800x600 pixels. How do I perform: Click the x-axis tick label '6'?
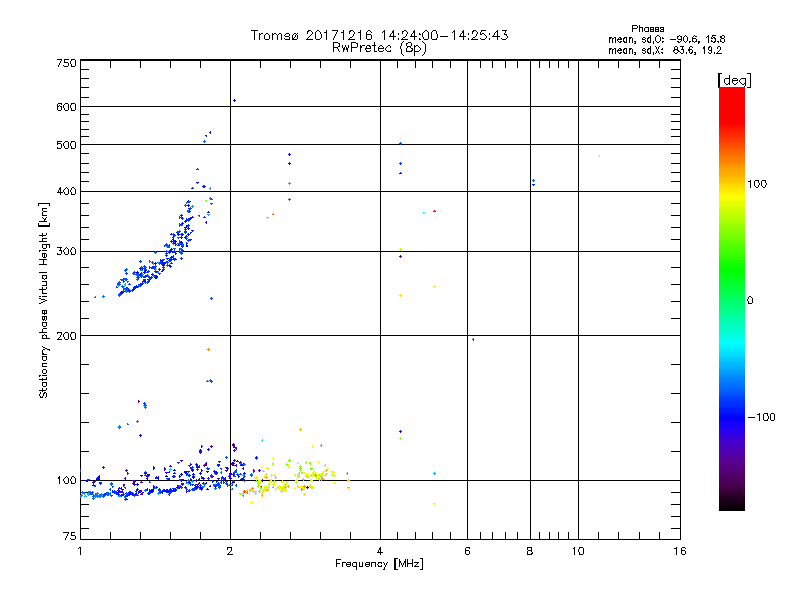click(x=467, y=551)
